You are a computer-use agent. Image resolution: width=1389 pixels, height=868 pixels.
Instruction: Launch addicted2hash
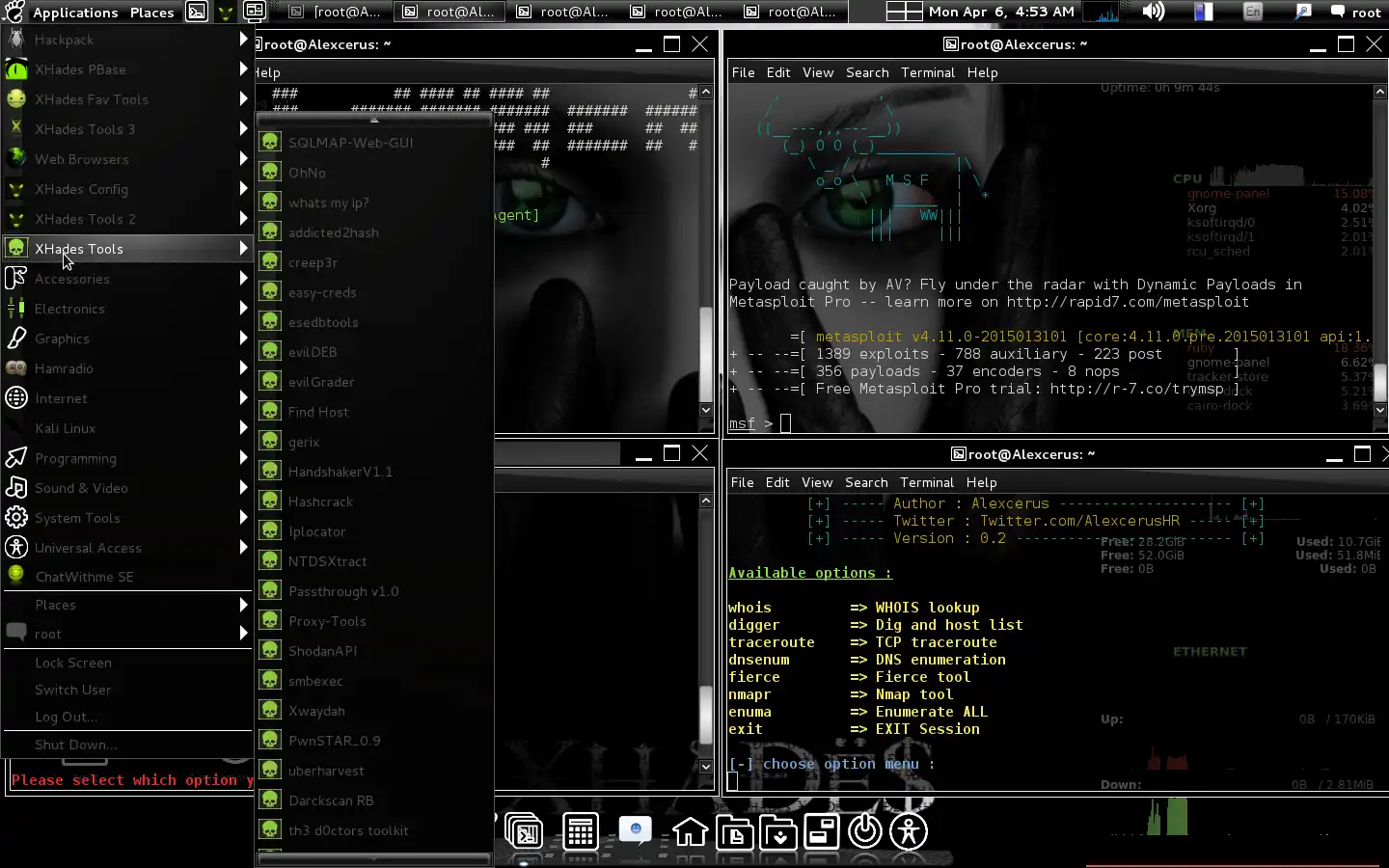click(374, 231)
